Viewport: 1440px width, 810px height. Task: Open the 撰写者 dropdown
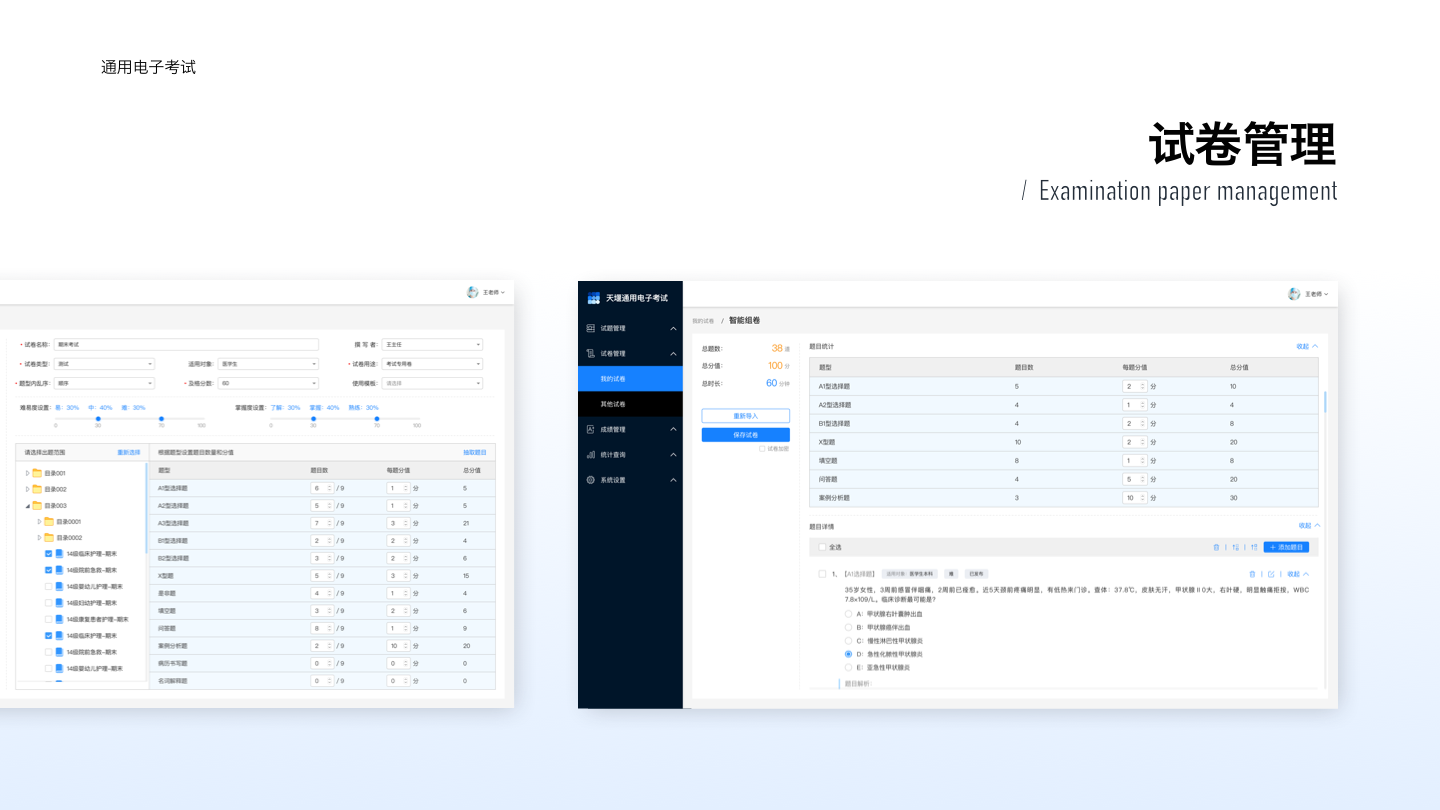tap(433, 344)
